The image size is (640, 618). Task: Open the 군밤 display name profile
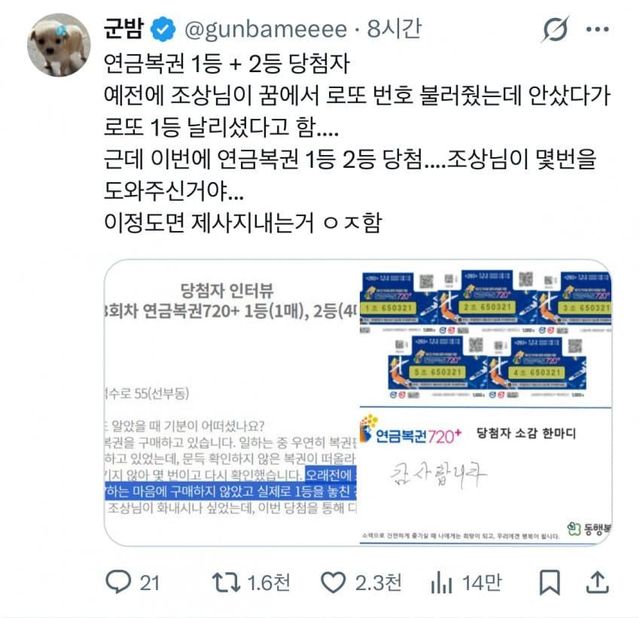(x=124, y=29)
